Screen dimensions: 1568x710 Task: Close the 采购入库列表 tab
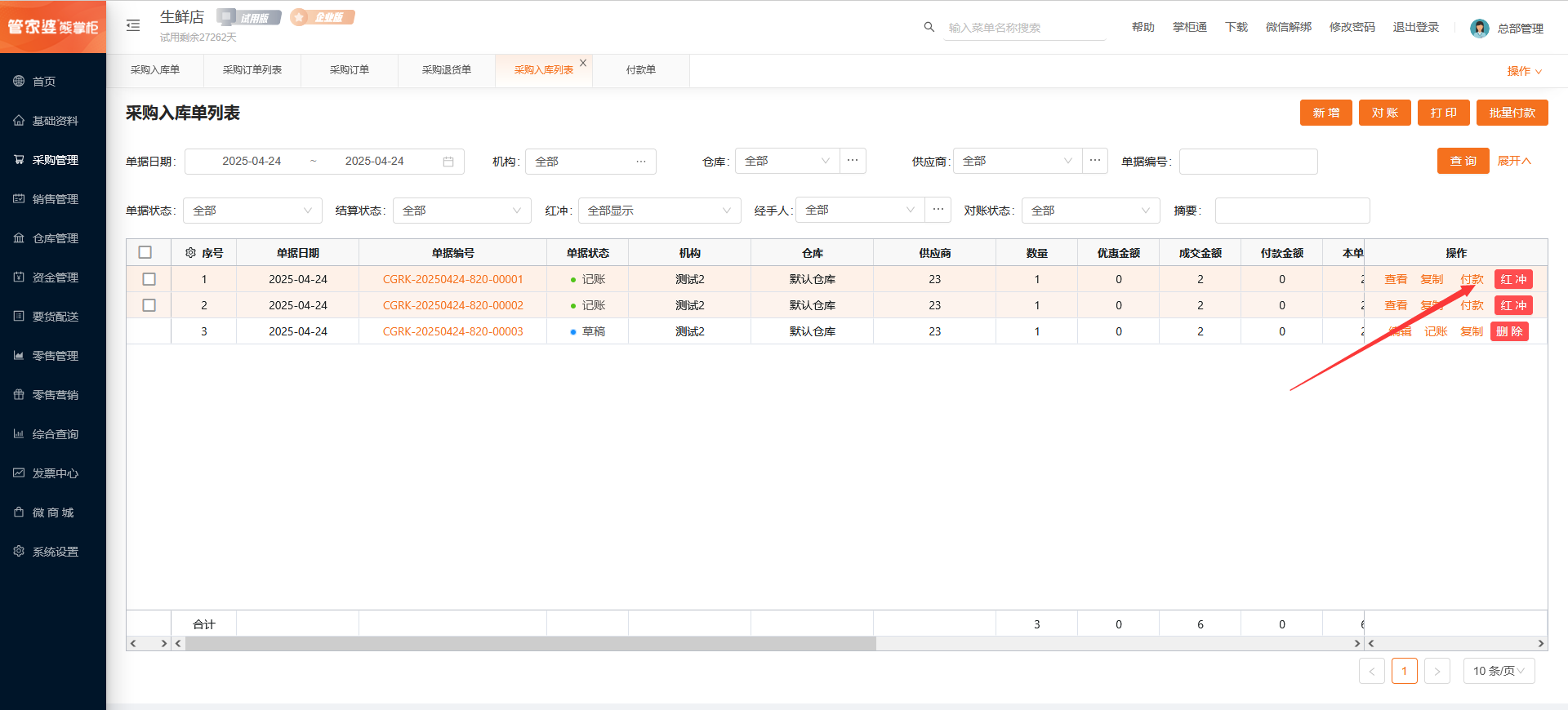click(583, 63)
